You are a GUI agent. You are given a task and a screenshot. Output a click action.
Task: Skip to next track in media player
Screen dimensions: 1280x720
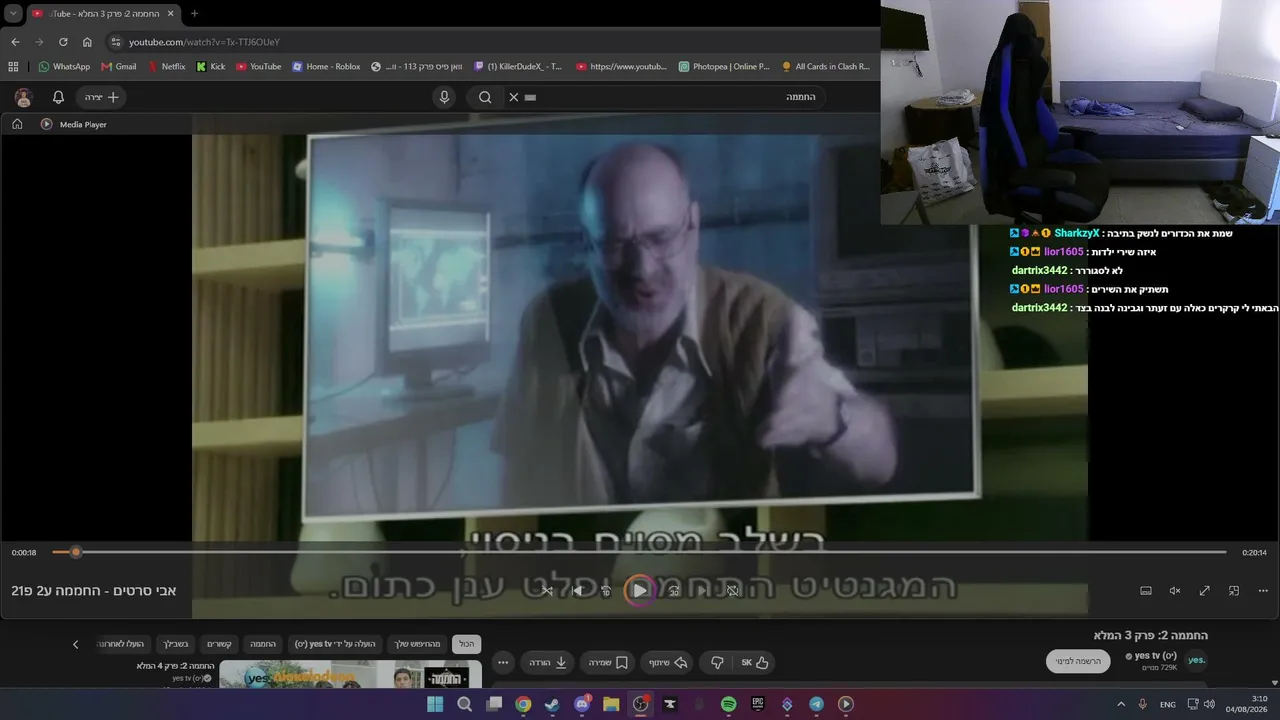(x=702, y=591)
